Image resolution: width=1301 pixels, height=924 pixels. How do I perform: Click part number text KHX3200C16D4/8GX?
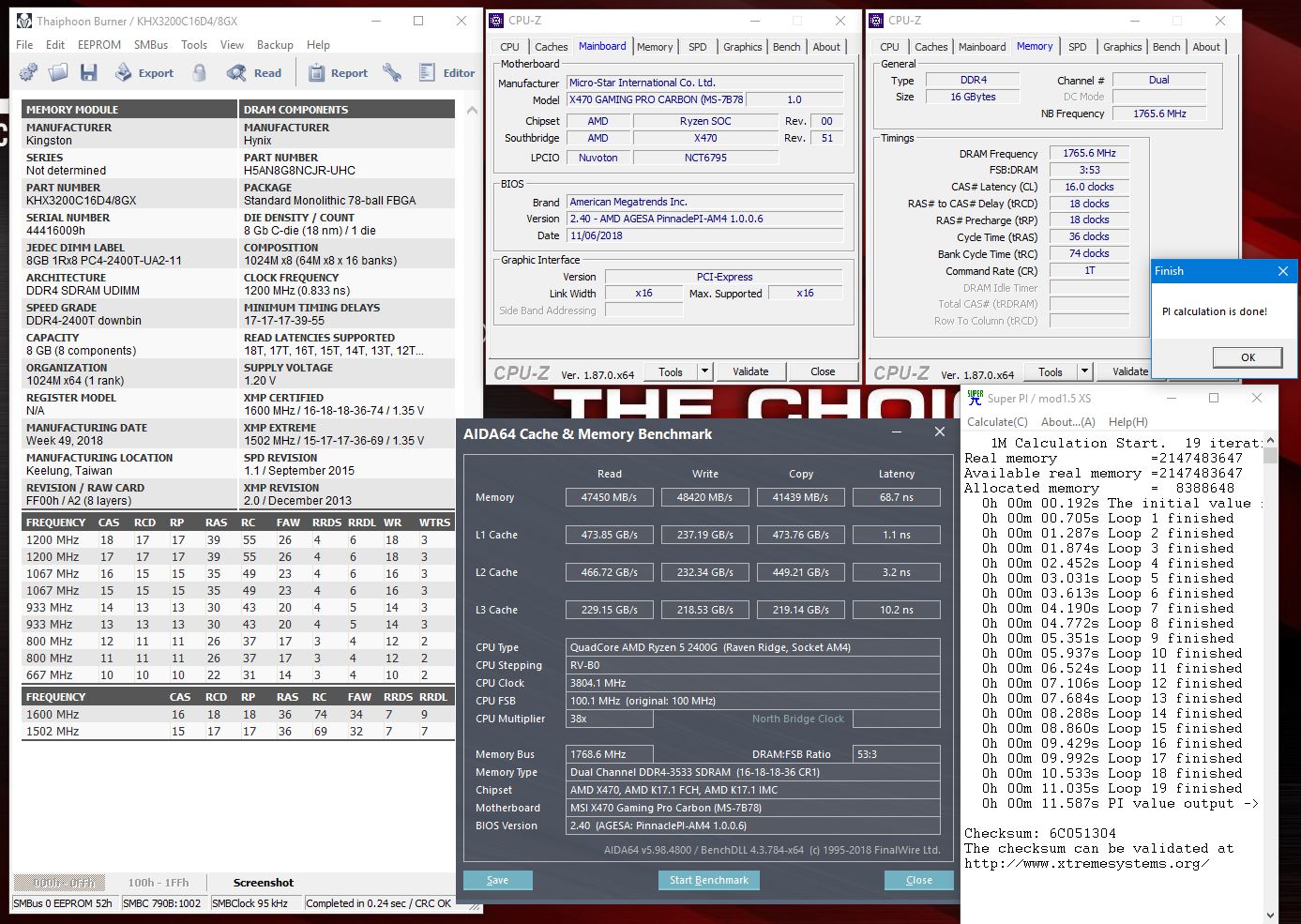tap(82, 201)
